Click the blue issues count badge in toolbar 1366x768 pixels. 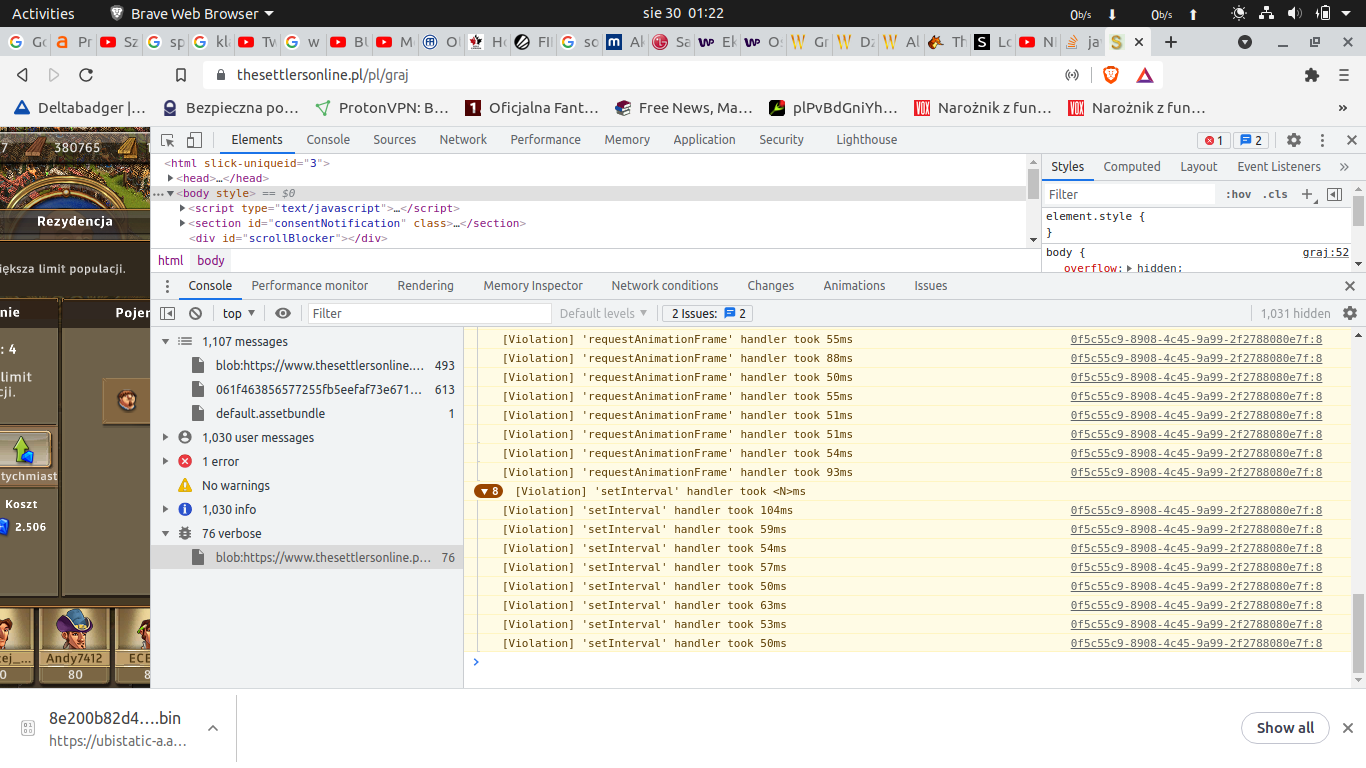tap(1251, 140)
